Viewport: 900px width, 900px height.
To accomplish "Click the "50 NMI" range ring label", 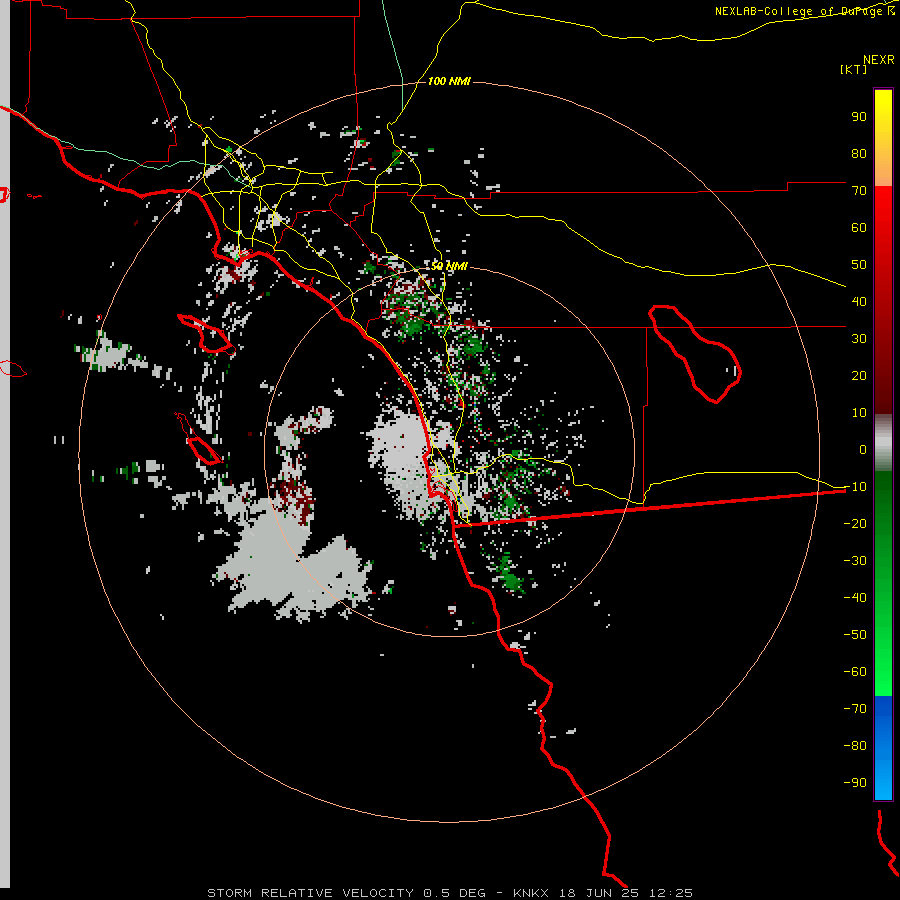I will click(x=449, y=266).
